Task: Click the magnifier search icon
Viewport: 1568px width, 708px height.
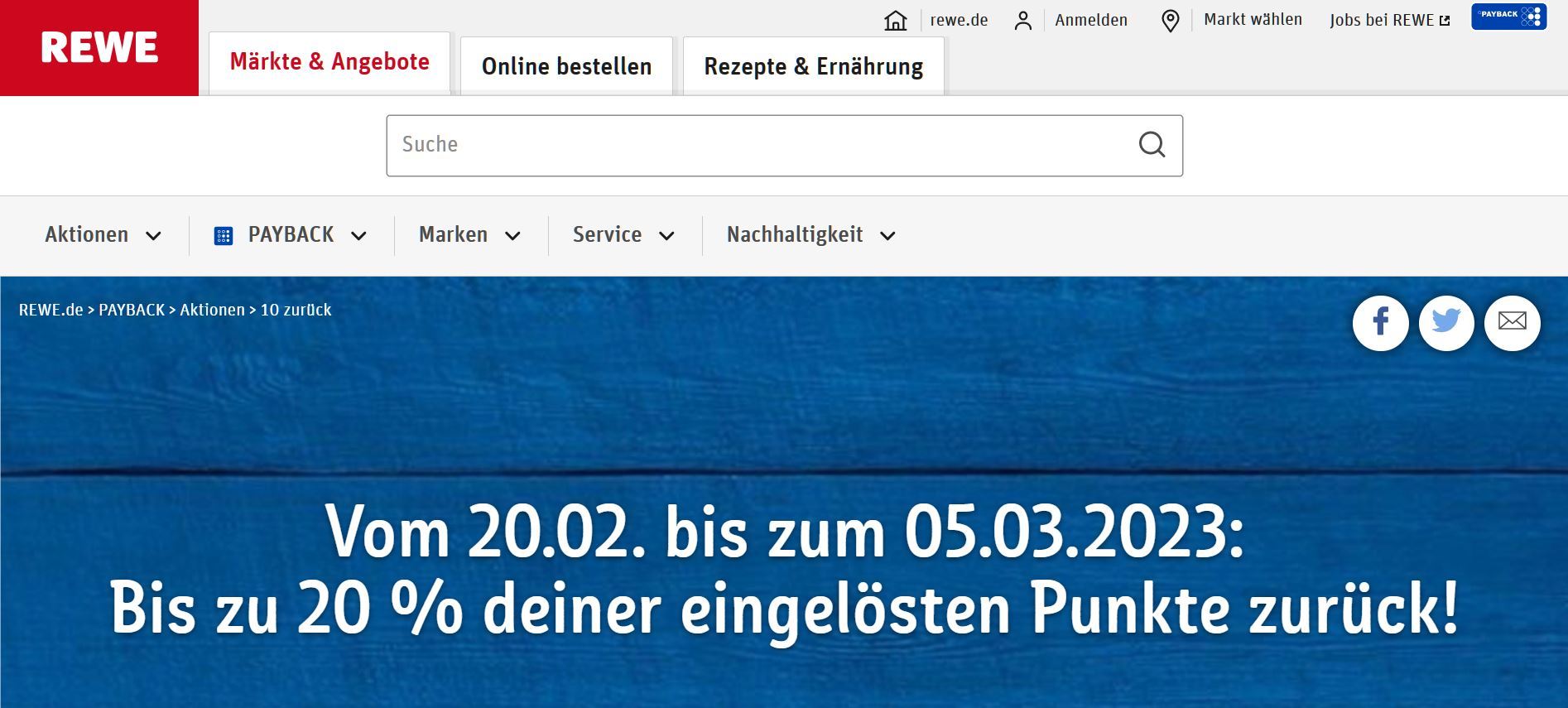Action: 1152,145
